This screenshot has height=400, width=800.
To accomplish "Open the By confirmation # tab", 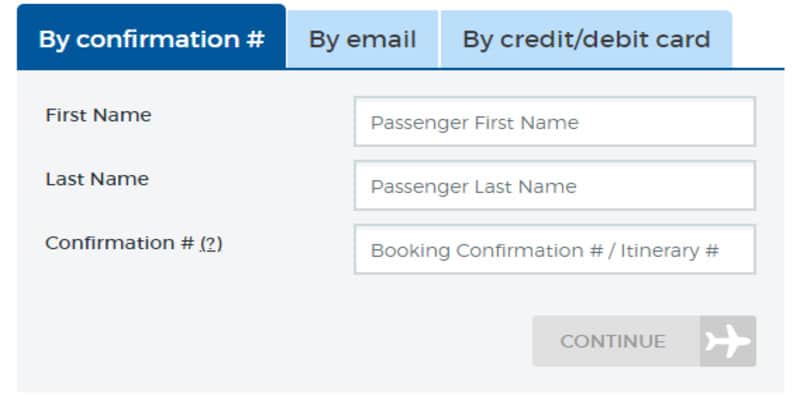I will click(152, 37).
